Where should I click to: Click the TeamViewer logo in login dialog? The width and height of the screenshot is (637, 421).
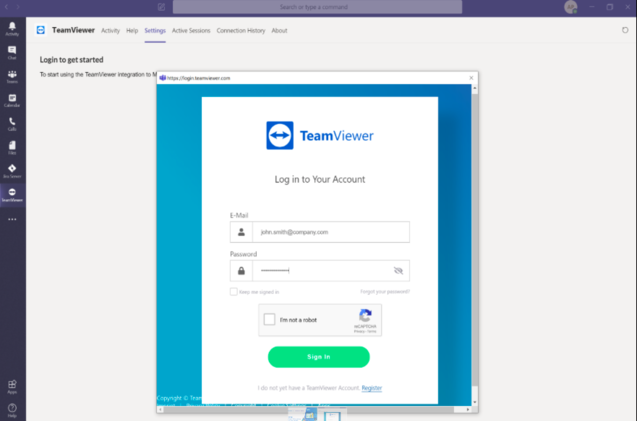pyautogui.click(x=320, y=135)
